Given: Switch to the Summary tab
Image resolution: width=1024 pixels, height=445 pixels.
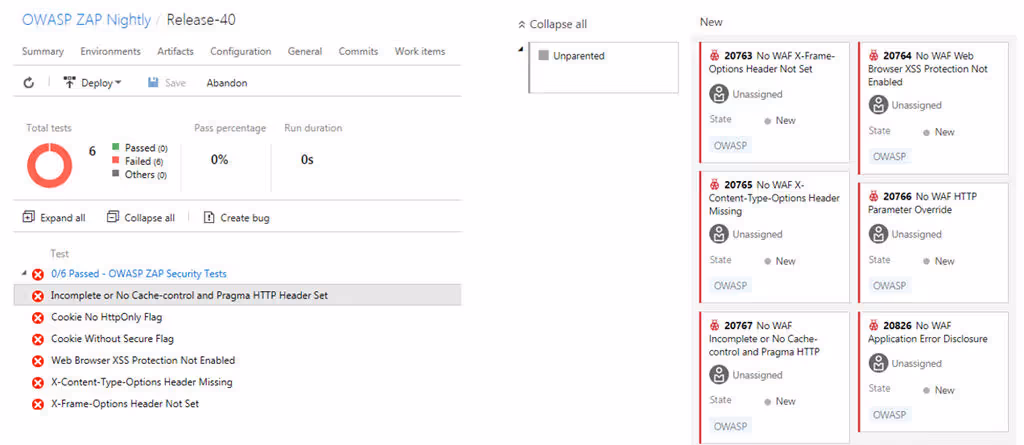Looking at the screenshot, I should click(x=42, y=51).
